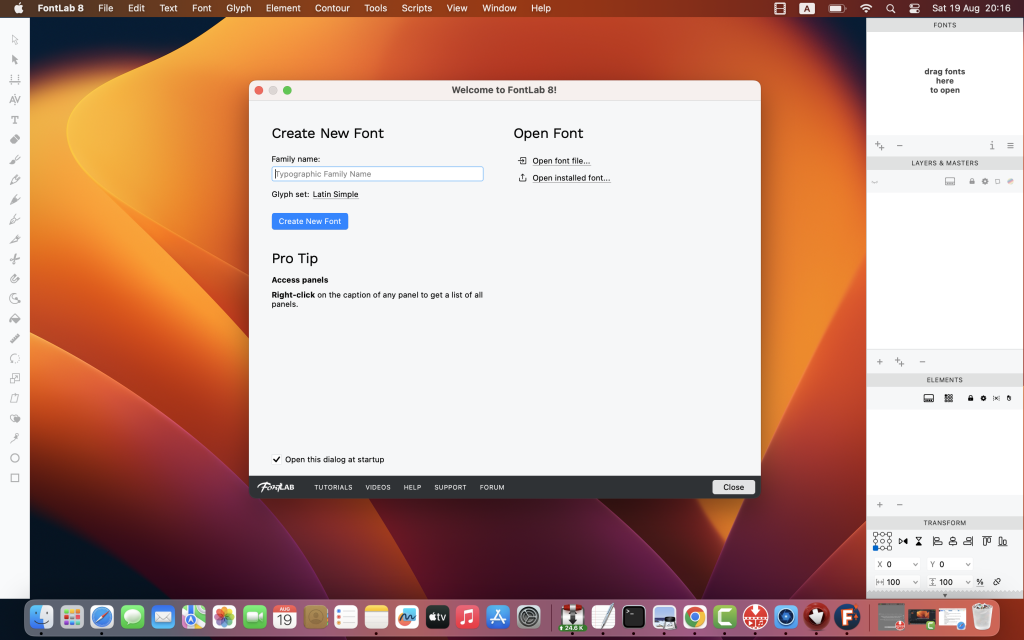Click the color flag icon in Layers & Masters
The height and width of the screenshot is (640, 1024).
coord(1010,182)
